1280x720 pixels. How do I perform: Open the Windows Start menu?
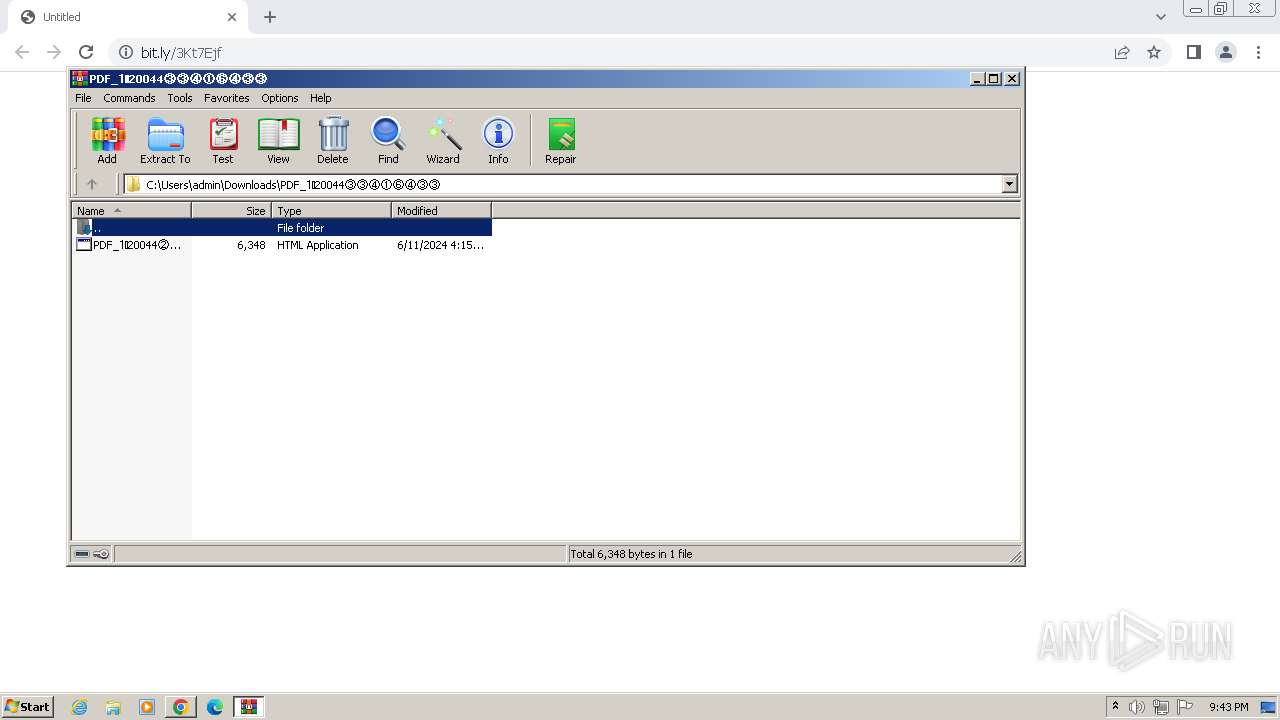coord(27,706)
